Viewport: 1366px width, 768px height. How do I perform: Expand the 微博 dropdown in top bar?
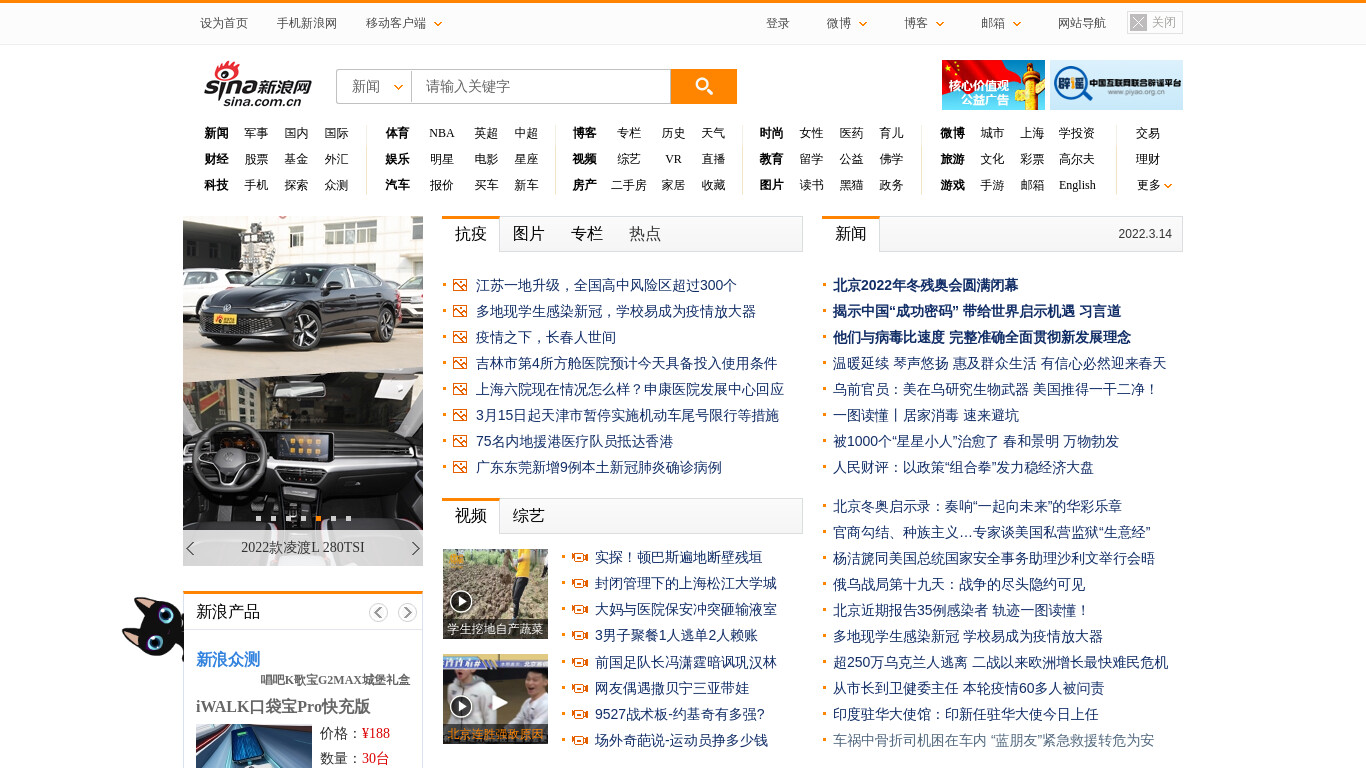[847, 23]
